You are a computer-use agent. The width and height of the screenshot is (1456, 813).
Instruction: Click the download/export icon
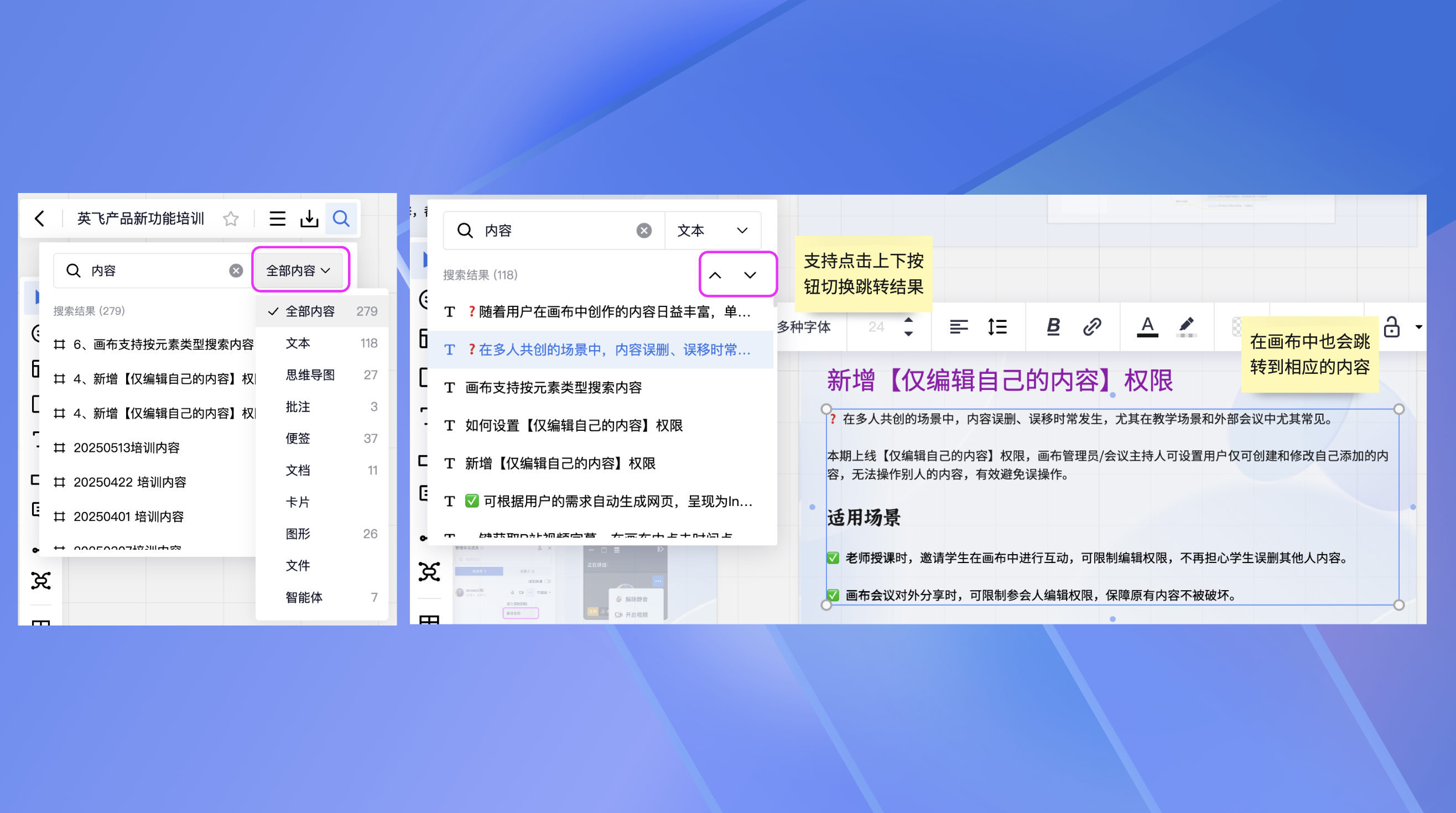[309, 218]
